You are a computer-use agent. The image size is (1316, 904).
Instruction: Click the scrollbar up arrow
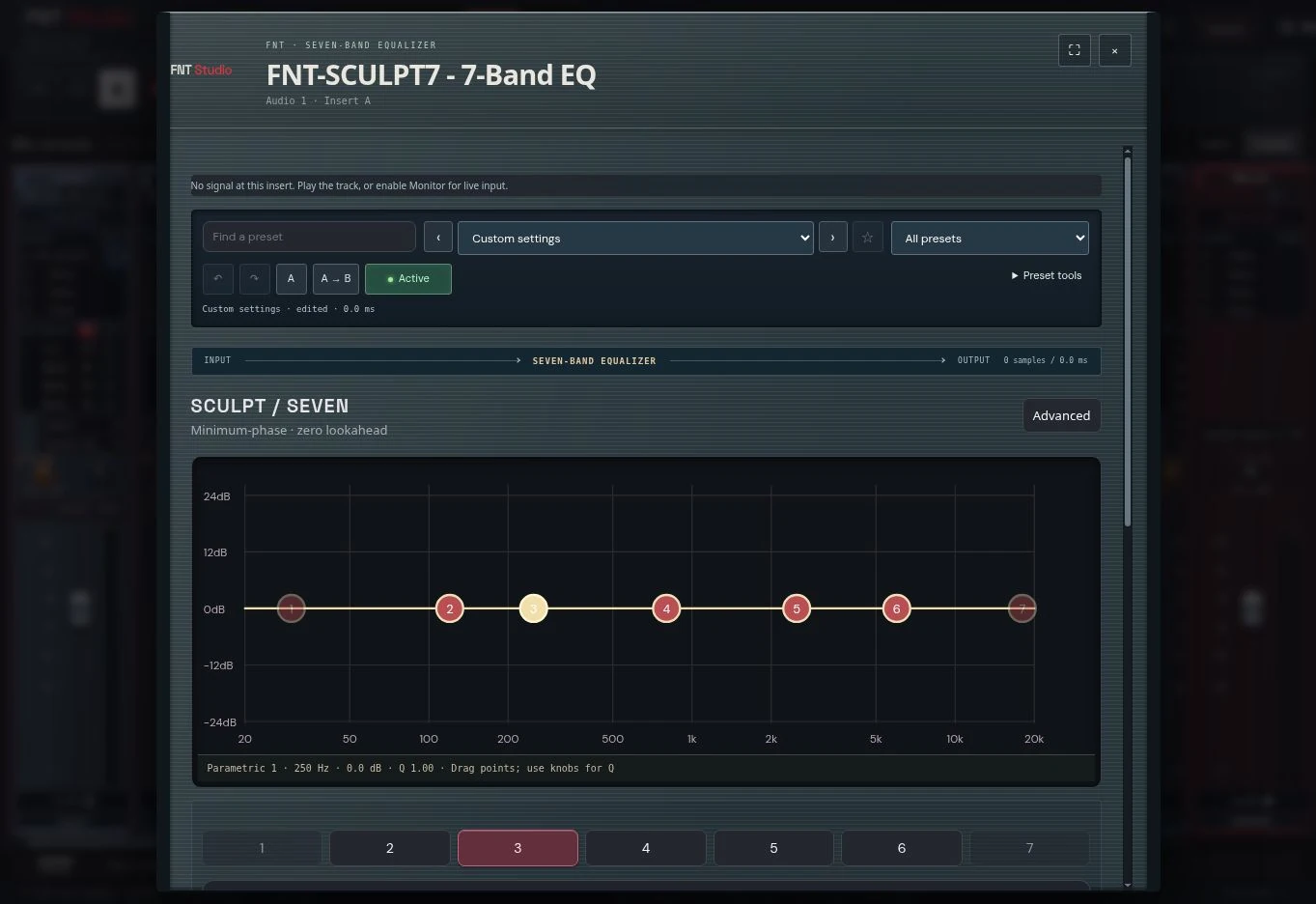(x=1128, y=151)
